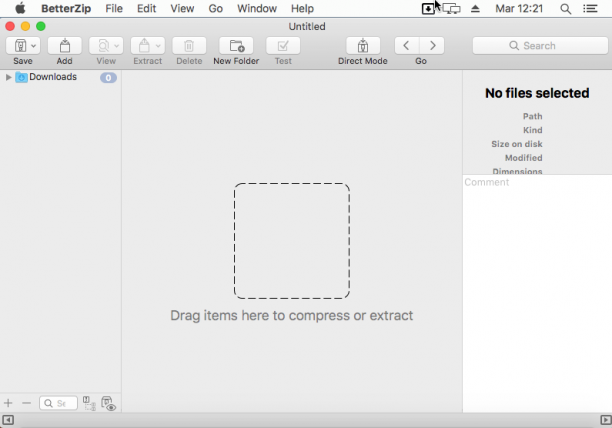Open Spotlight search in the menu bar

[x=566, y=9]
